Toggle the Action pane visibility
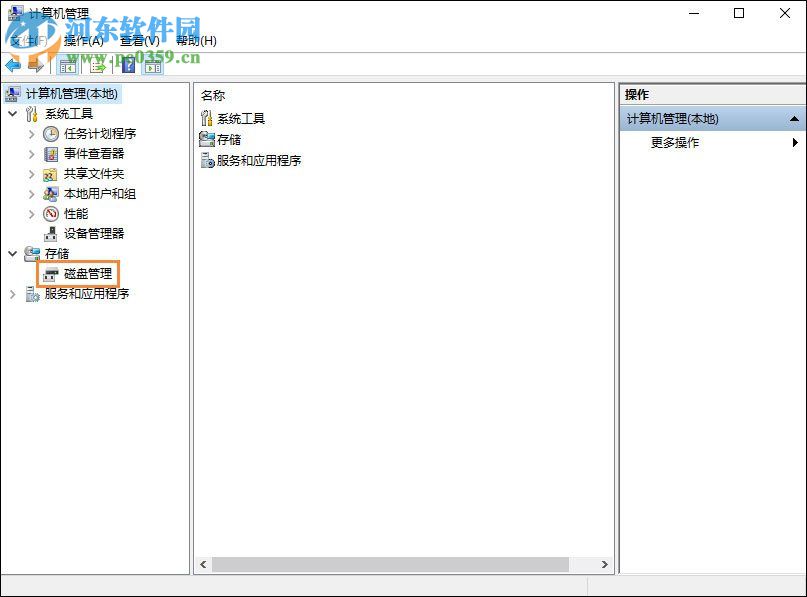Image resolution: width=807 pixels, height=597 pixels. point(153,64)
